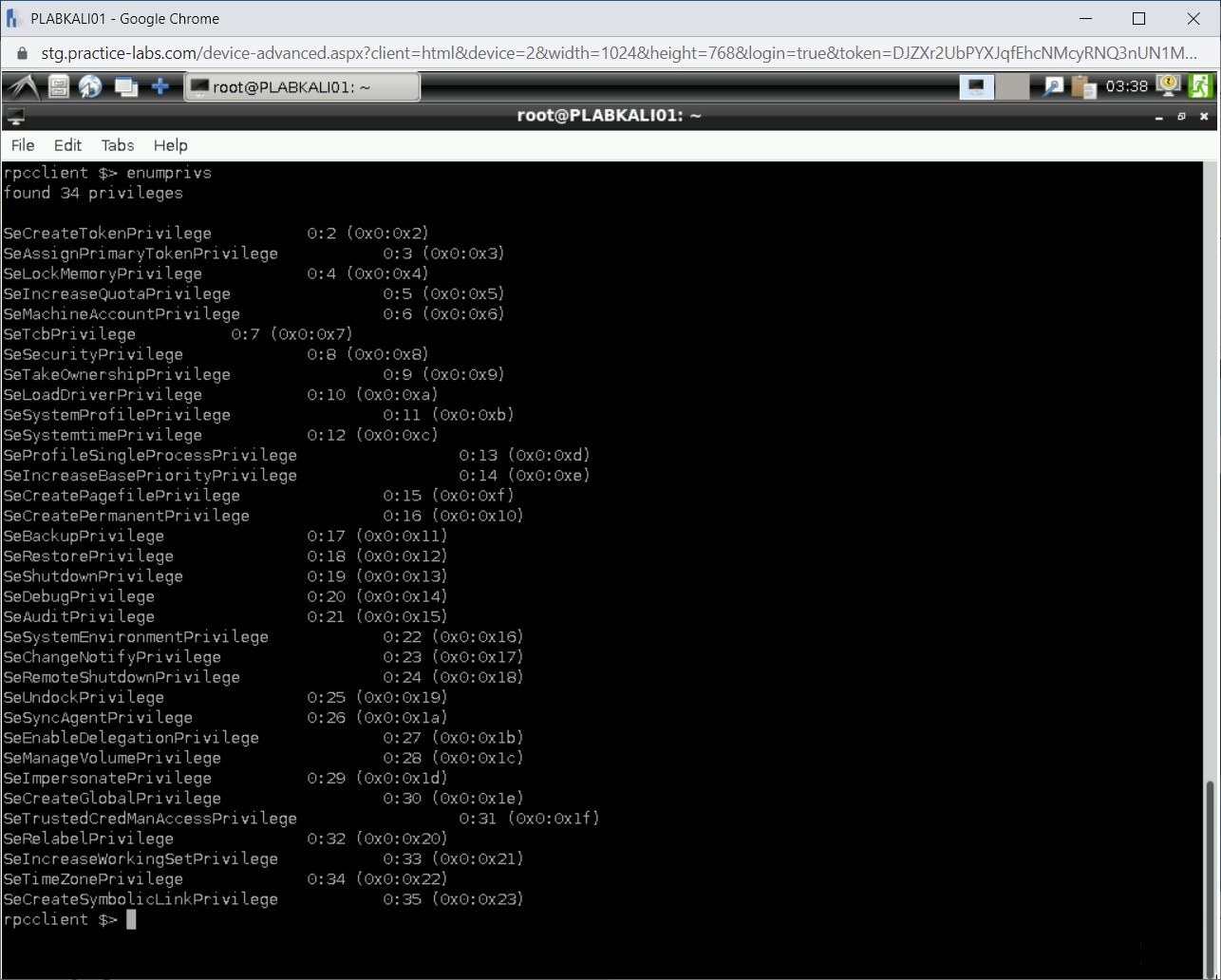Click the green logout exit icon
This screenshot has height=980, width=1221.
1200,86
